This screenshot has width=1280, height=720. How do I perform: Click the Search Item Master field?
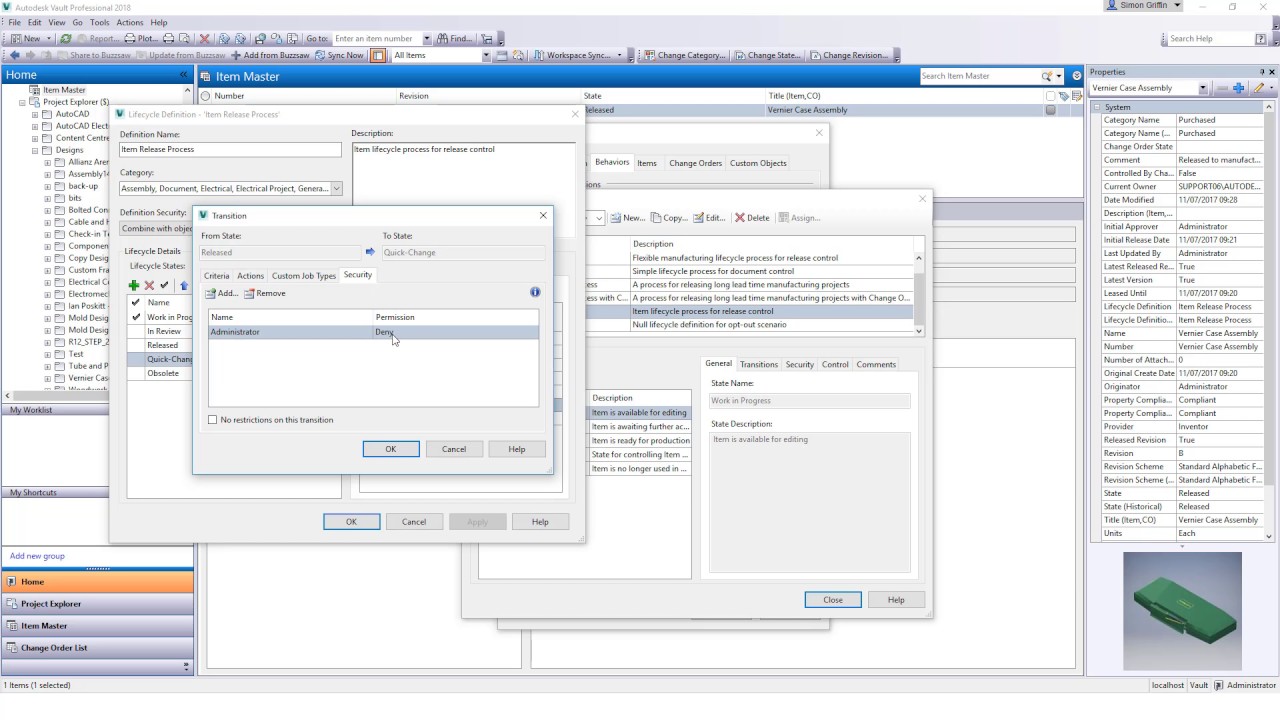tap(979, 76)
